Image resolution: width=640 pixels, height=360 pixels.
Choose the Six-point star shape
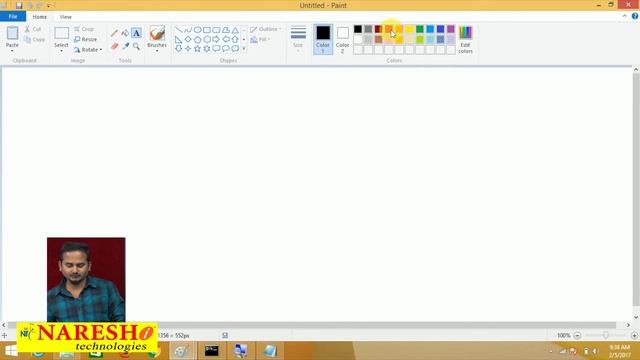(207, 49)
